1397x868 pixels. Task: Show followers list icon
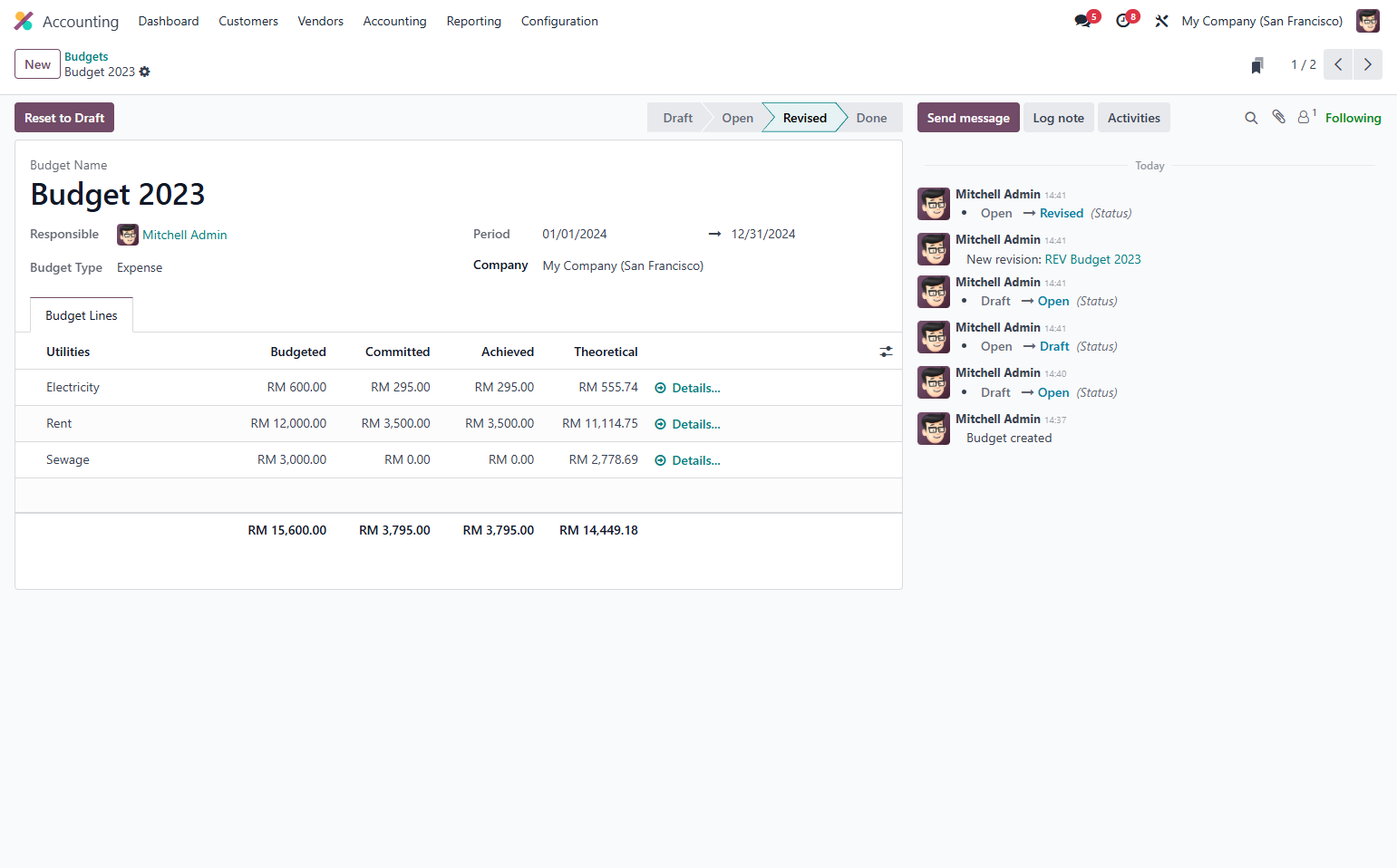(x=1306, y=117)
